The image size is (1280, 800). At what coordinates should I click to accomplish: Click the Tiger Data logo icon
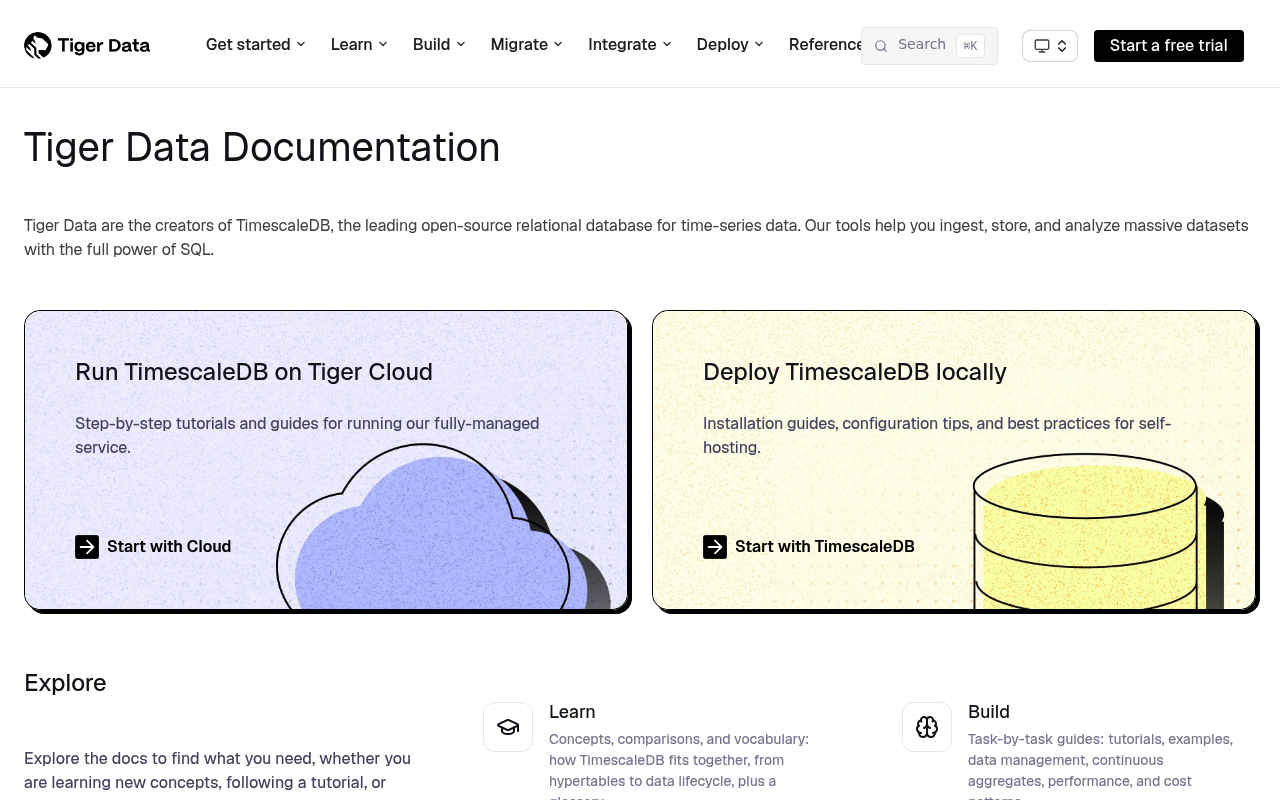click(38, 45)
